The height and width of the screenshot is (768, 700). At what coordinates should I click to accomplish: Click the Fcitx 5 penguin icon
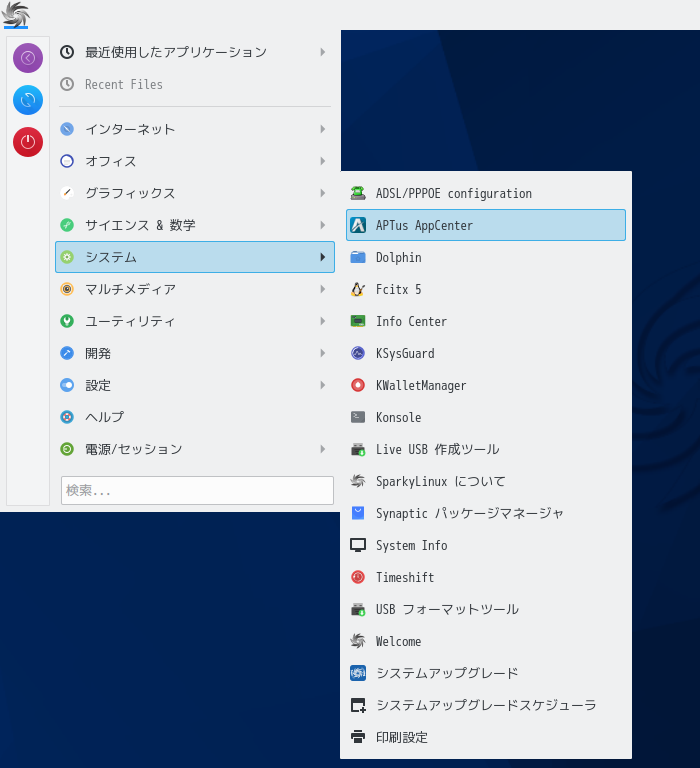(x=358, y=289)
